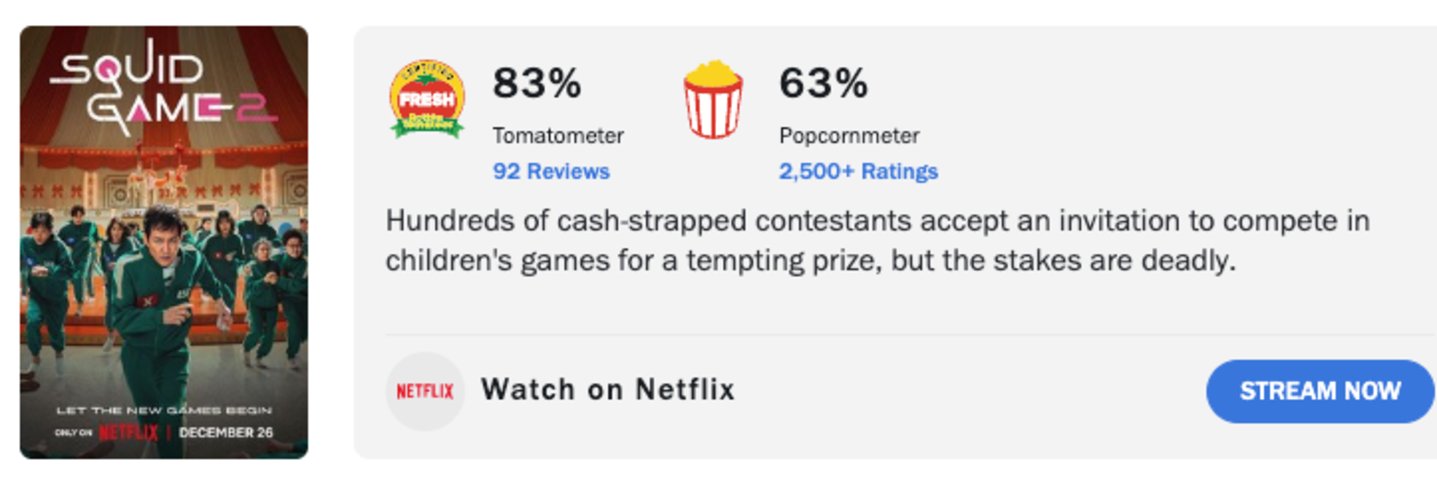Click the Popcornmeter label
Image resolution: width=1437 pixels, height=481 pixels.
849,135
